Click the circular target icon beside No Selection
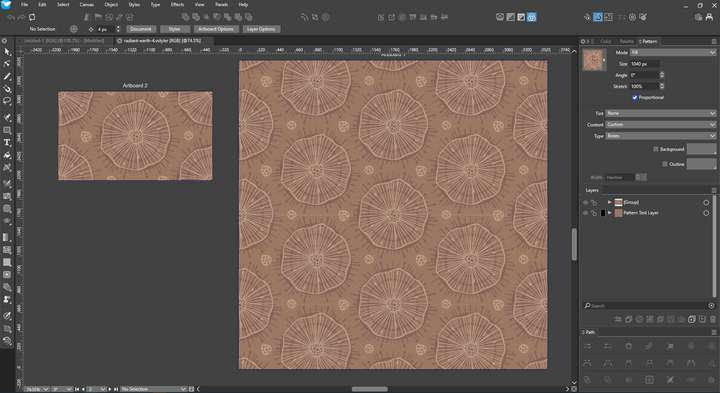The image size is (720, 393). tap(73, 29)
